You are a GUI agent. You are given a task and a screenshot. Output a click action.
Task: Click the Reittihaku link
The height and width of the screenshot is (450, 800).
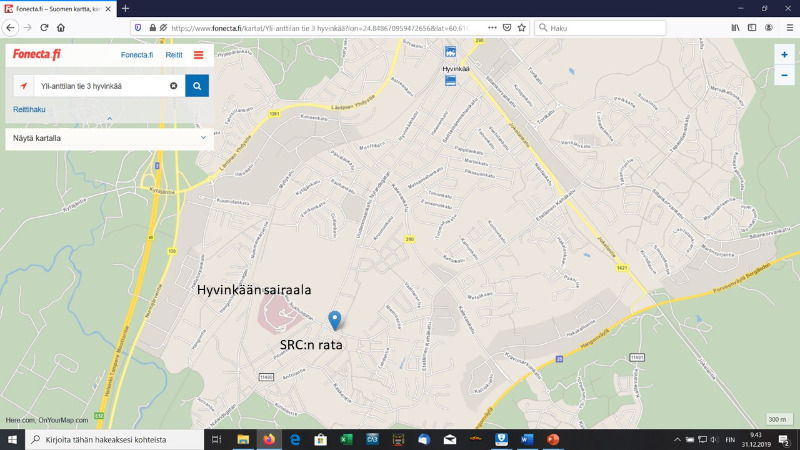pos(29,109)
